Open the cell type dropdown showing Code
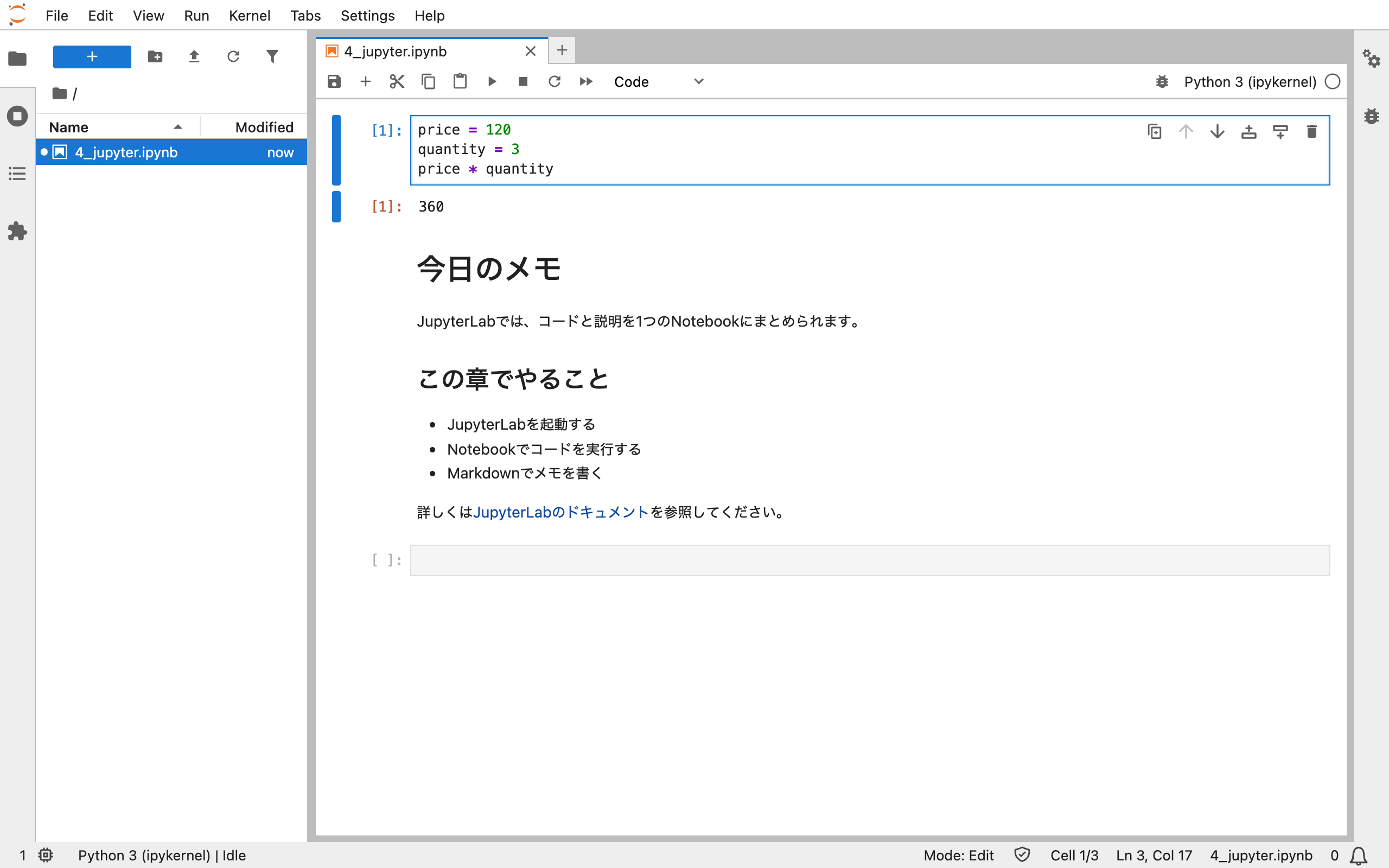Screen dimensions: 1389x868 pos(658,81)
